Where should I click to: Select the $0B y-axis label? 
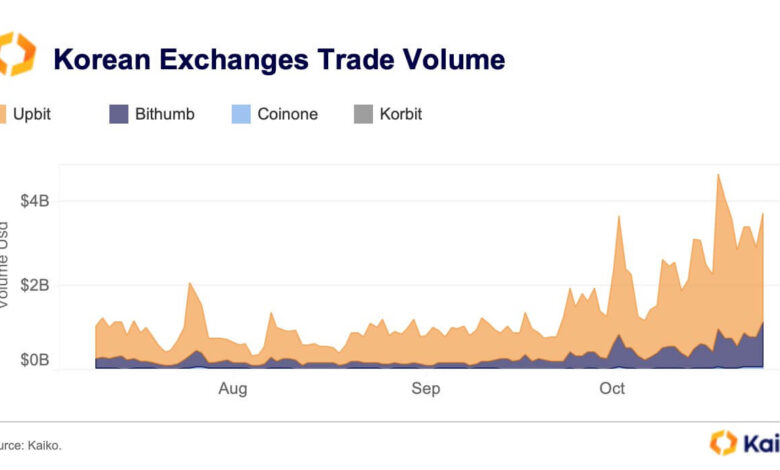click(37, 359)
